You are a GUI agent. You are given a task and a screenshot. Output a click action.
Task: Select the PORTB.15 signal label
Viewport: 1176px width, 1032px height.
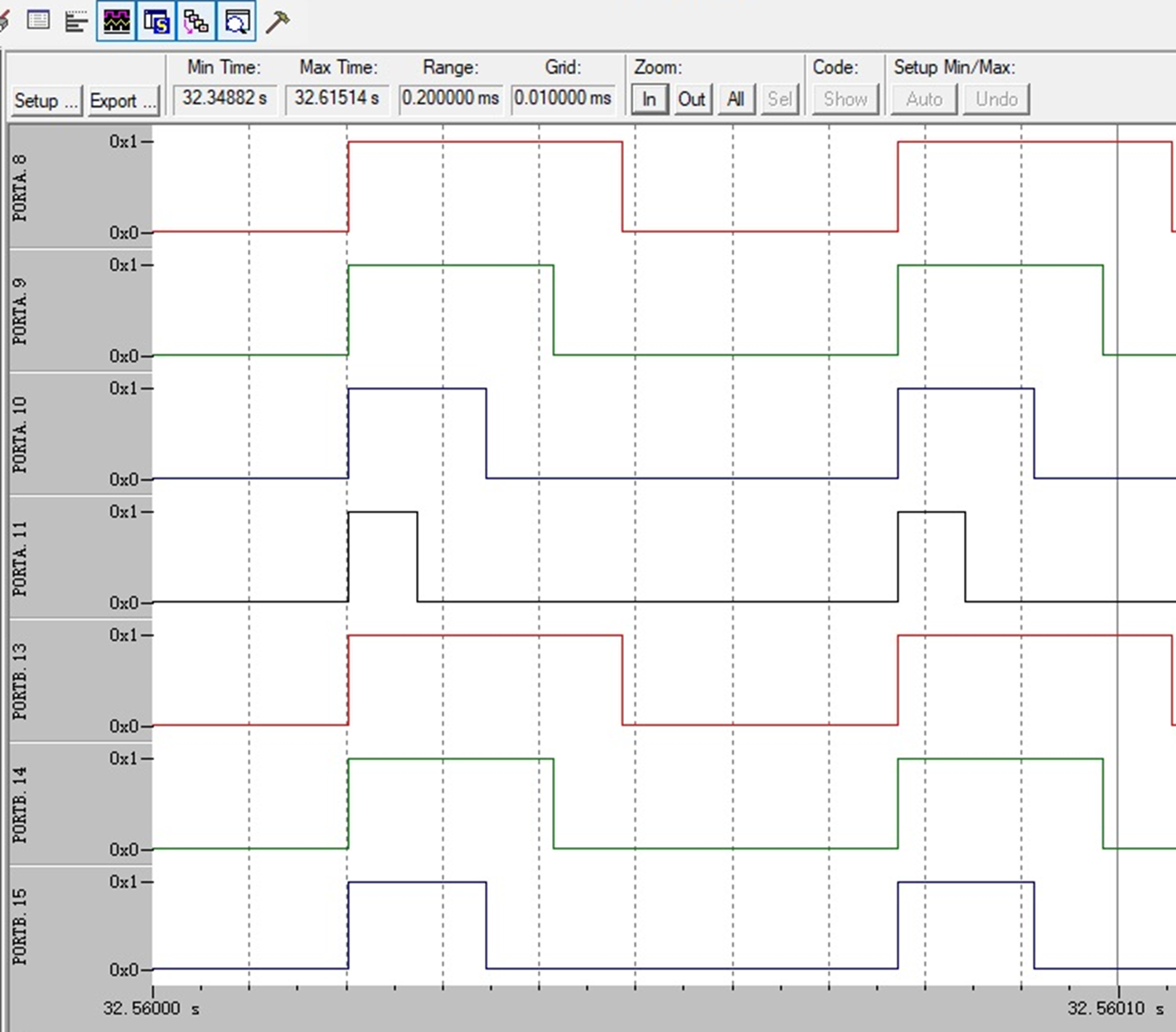click(x=21, y=926)
